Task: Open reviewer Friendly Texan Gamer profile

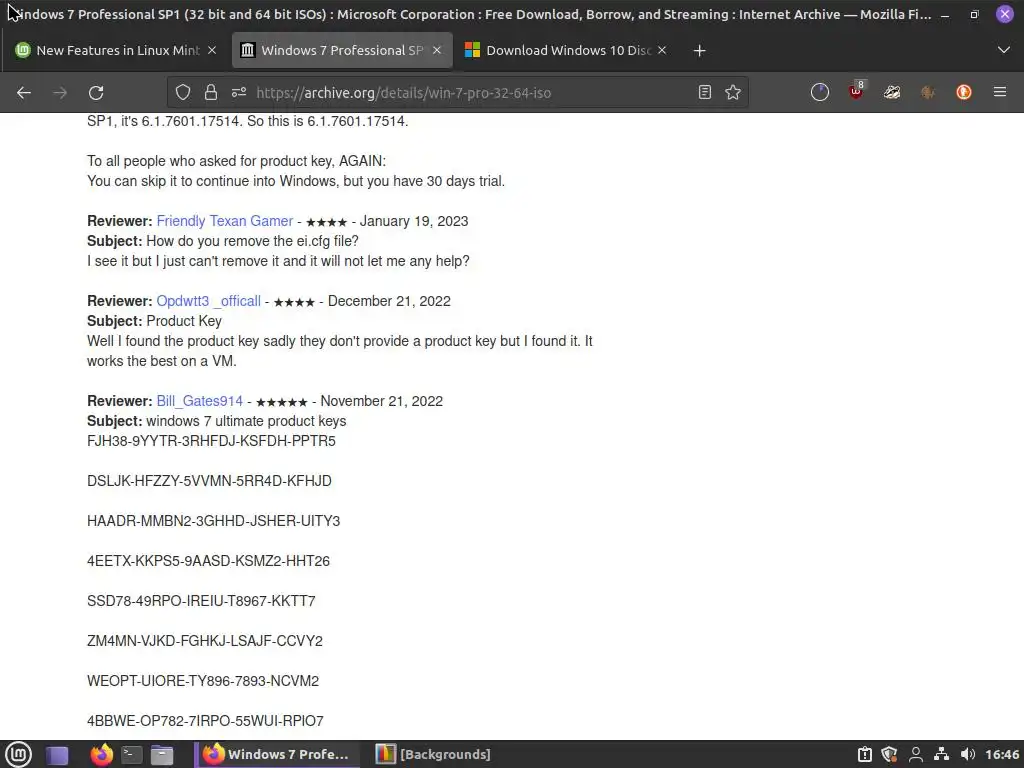Action: pos(225,221)
